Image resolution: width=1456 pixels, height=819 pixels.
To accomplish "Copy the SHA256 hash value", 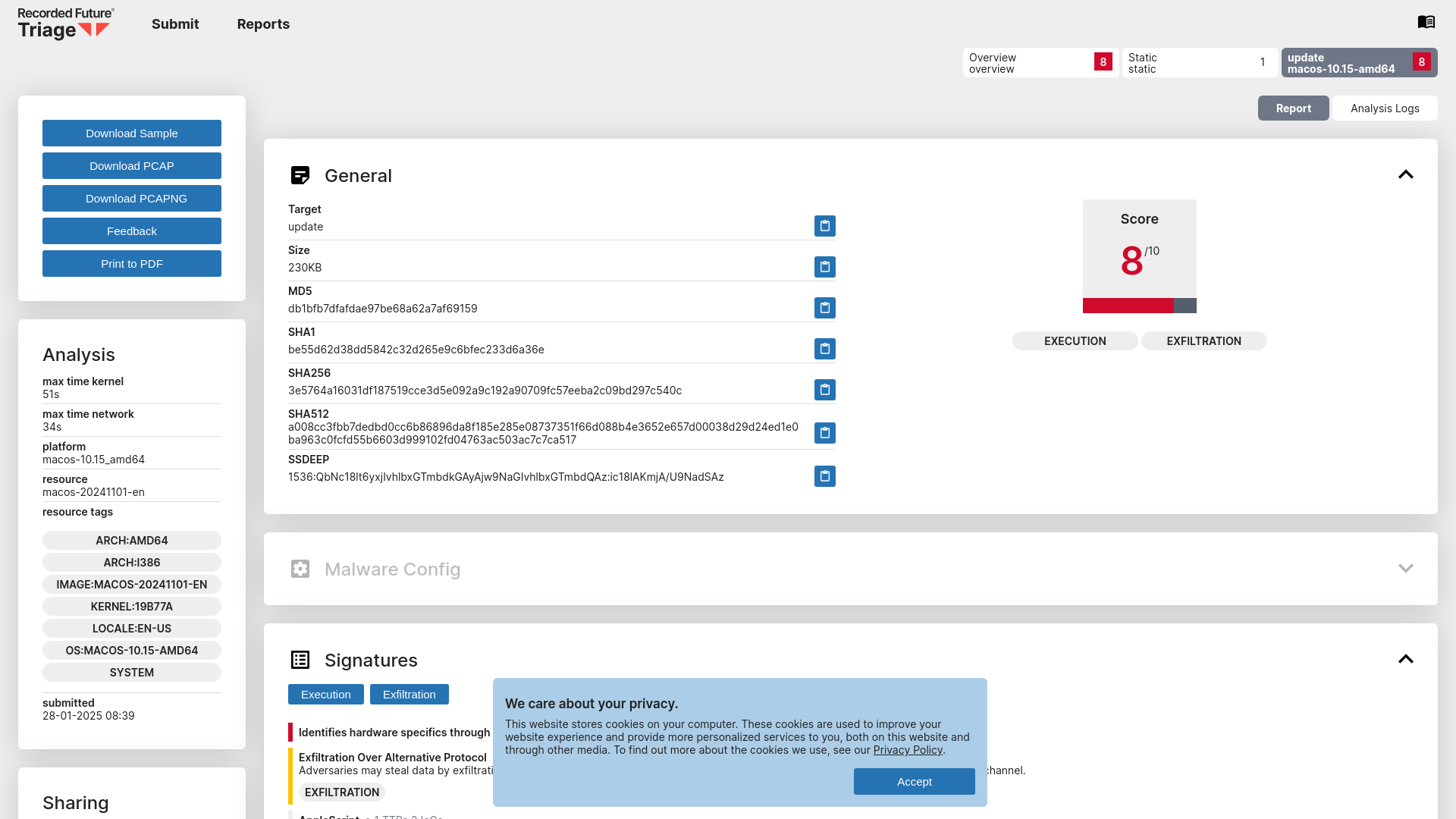I will (825, 389).
